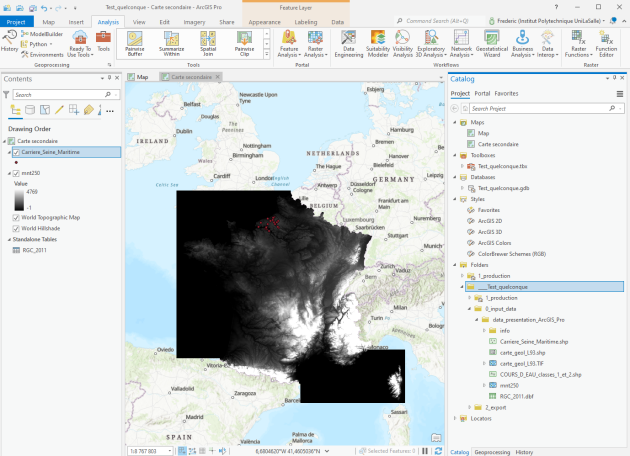Click mnt250 grayscale color ramp
Screen dimensions: 630x456
pyautogui.click(x=19, y=200)
